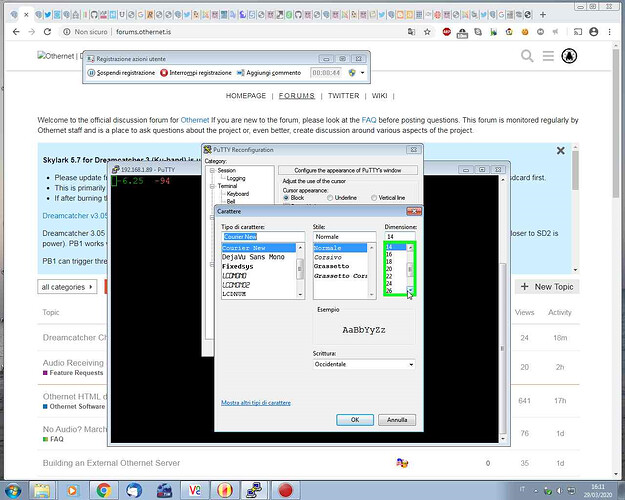
Task: Open the forum user avatar penguin icon
Action: (x=569, y=56)
